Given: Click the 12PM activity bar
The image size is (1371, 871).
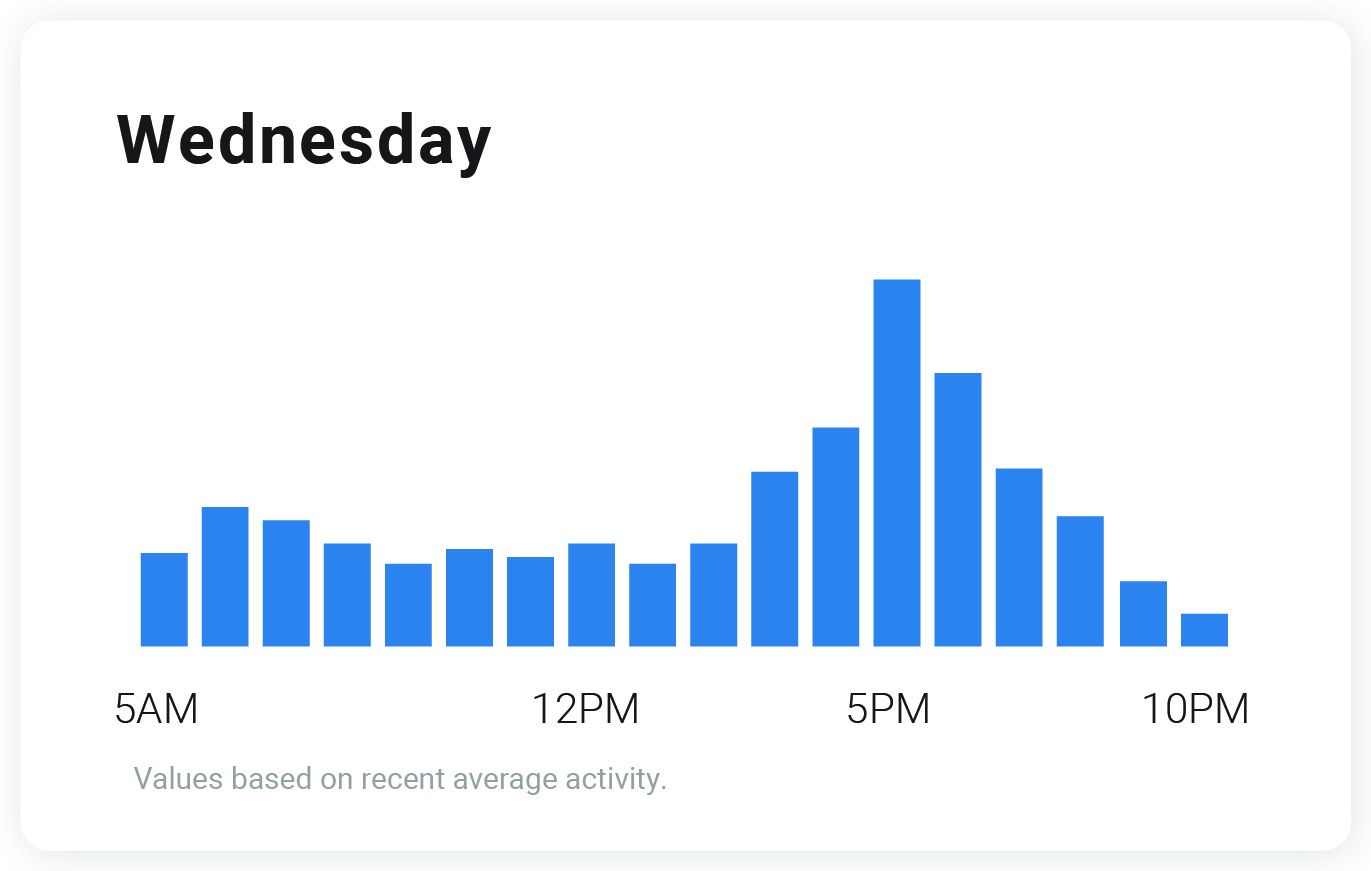Looking at the screenshot, I should click(591, 594).
